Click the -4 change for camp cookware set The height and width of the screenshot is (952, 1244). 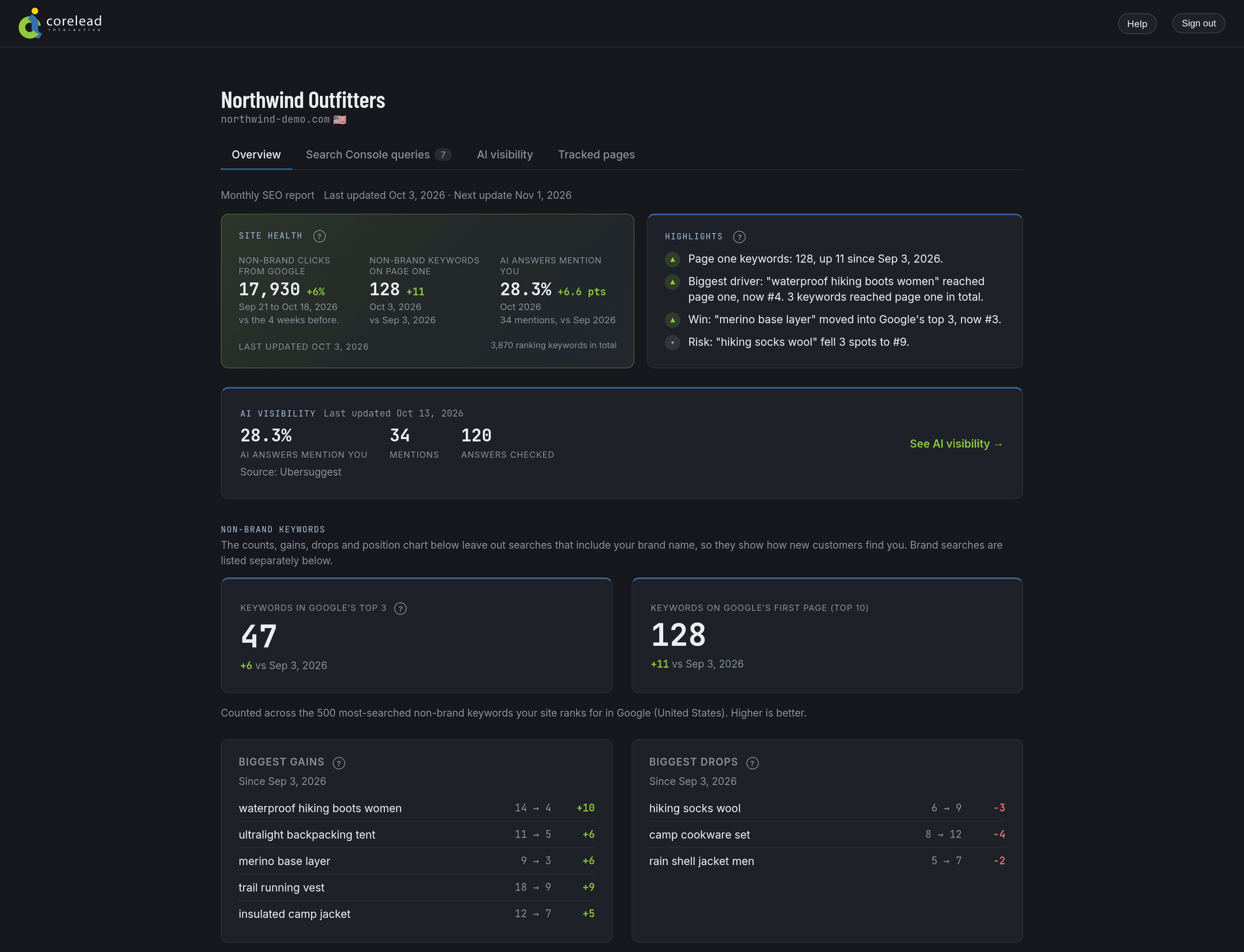coord(999,835)
